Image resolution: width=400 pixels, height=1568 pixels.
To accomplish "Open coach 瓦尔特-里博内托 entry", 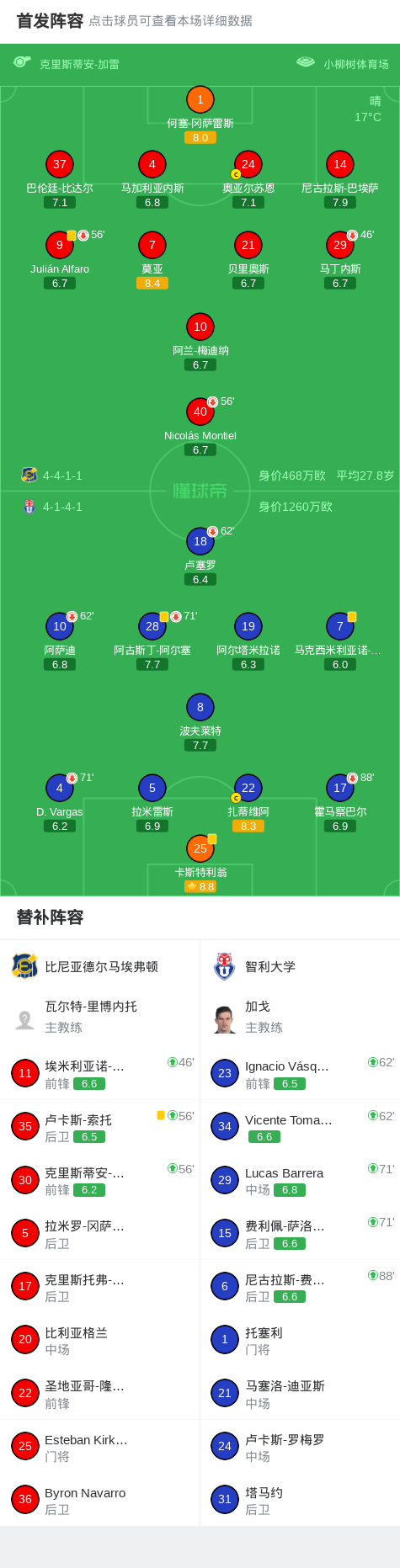I will coord(99,1017).
